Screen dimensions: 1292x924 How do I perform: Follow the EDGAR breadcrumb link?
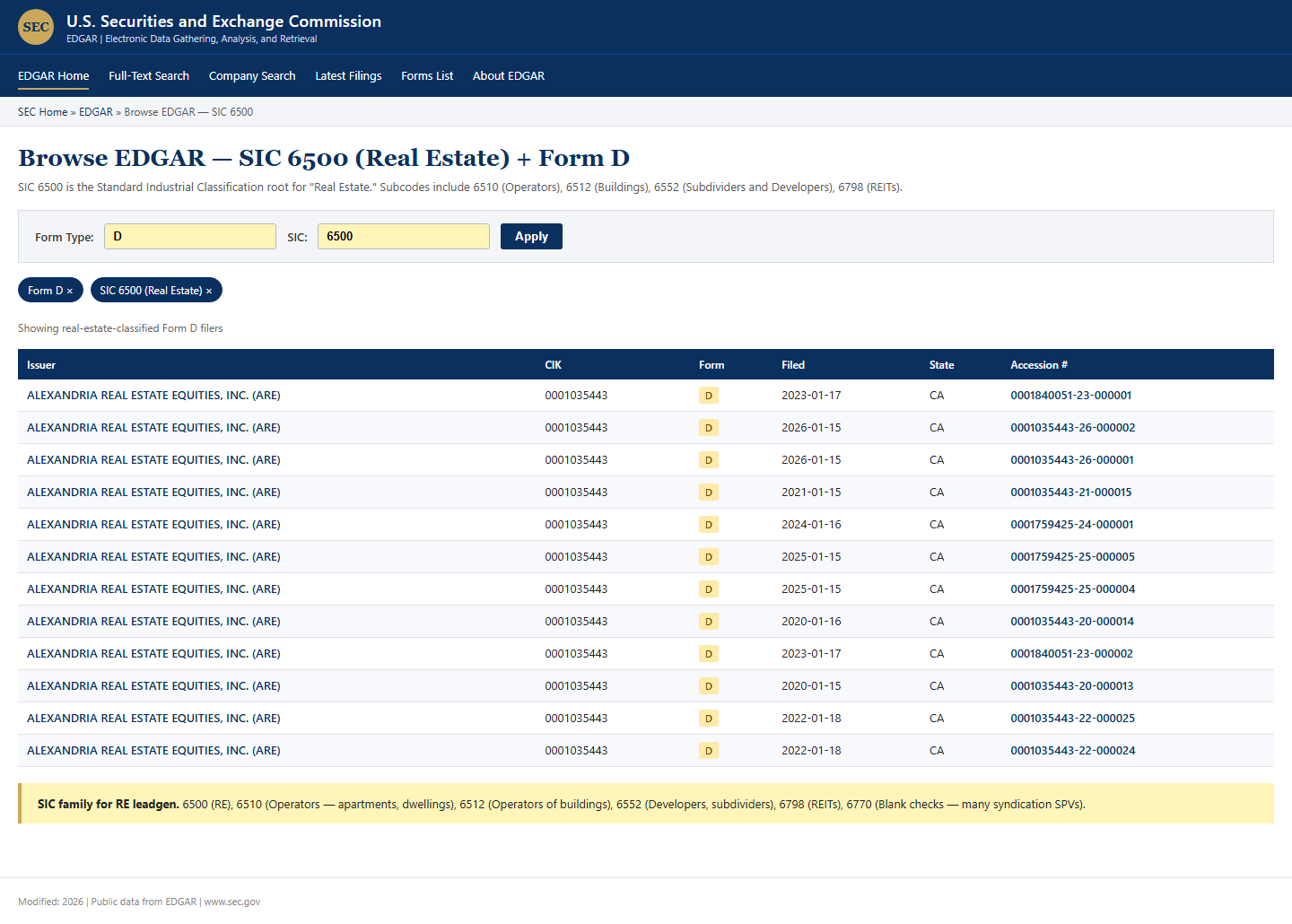[96, 112]
